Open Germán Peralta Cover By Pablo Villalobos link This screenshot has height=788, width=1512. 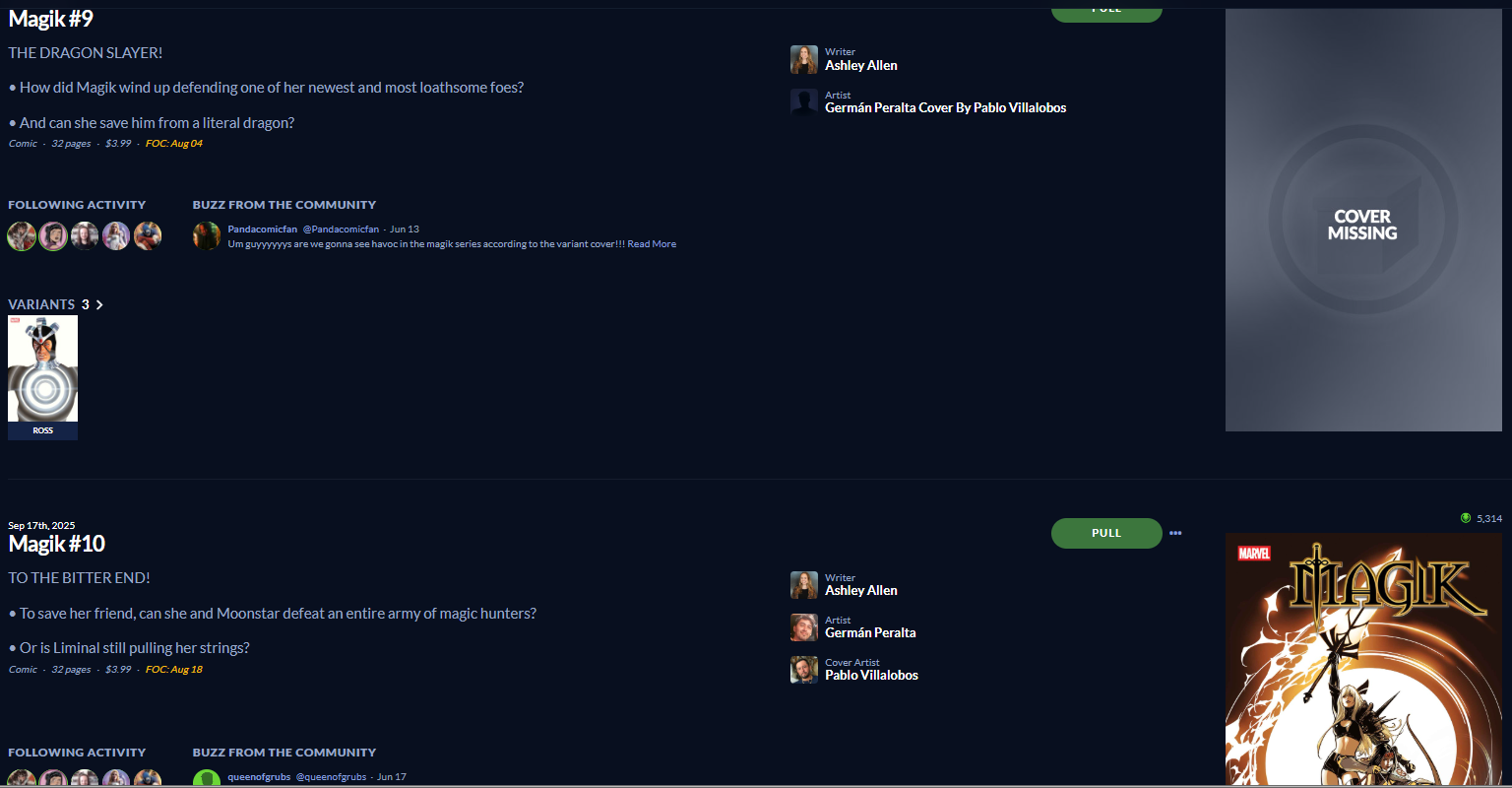(x=946, y=108)
